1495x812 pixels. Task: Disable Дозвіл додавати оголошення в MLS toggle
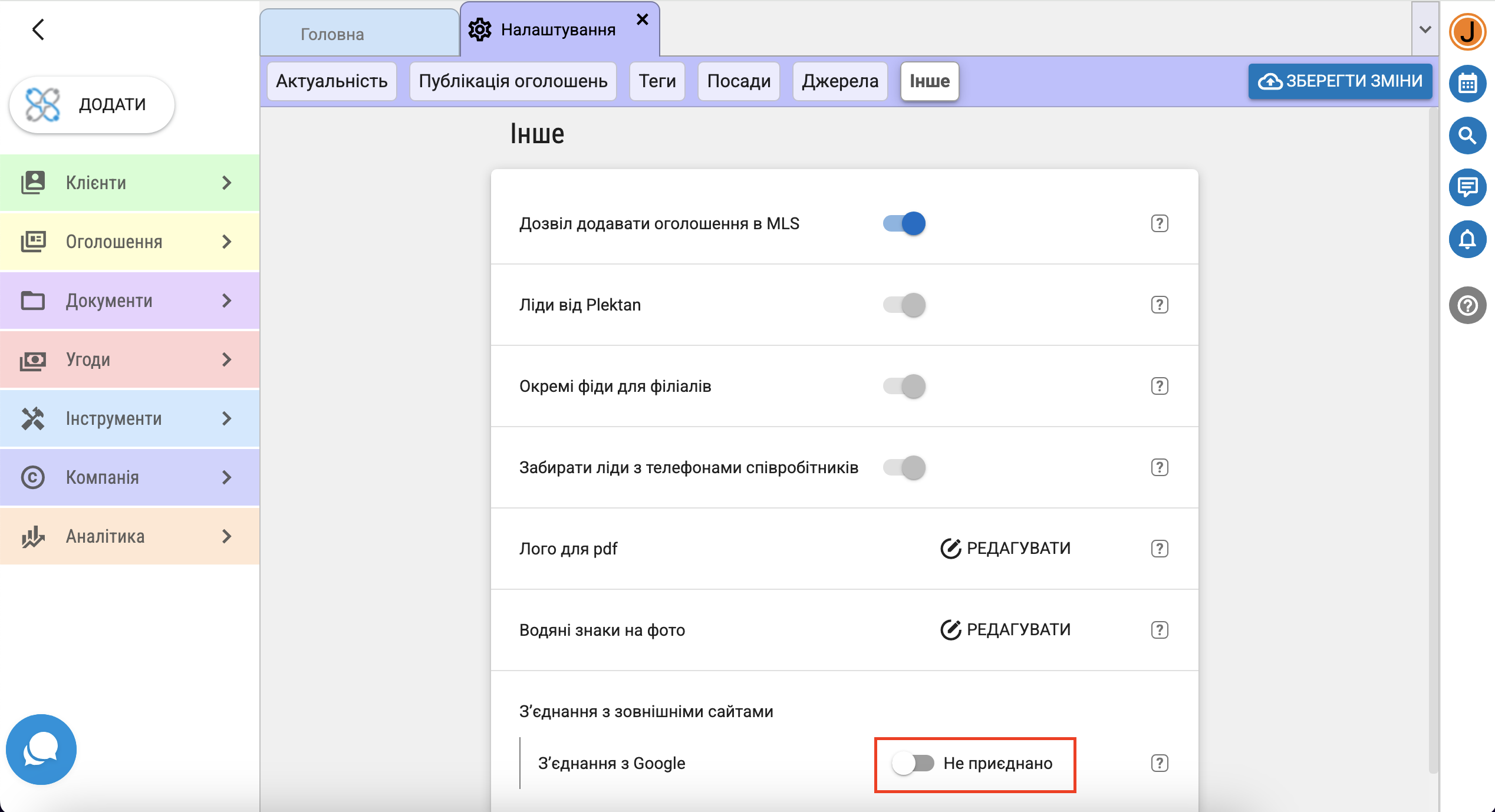coord(904,223)
